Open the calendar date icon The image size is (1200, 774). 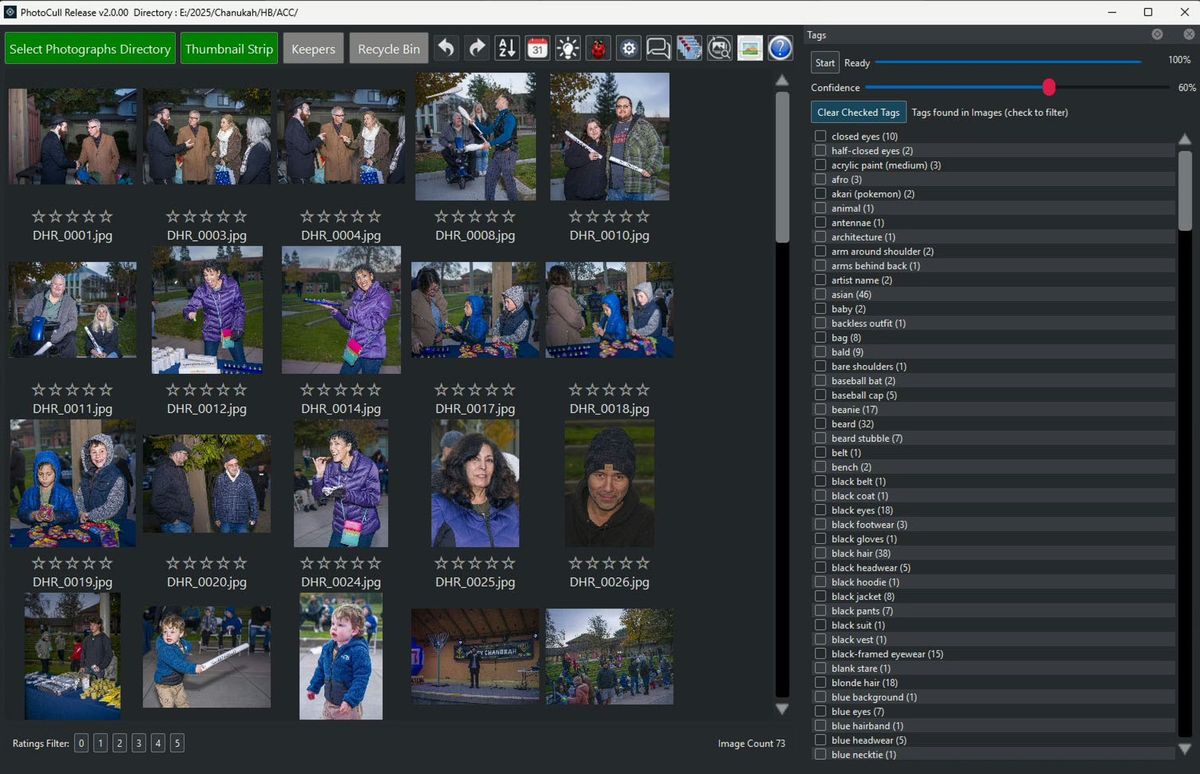[537, 47]
